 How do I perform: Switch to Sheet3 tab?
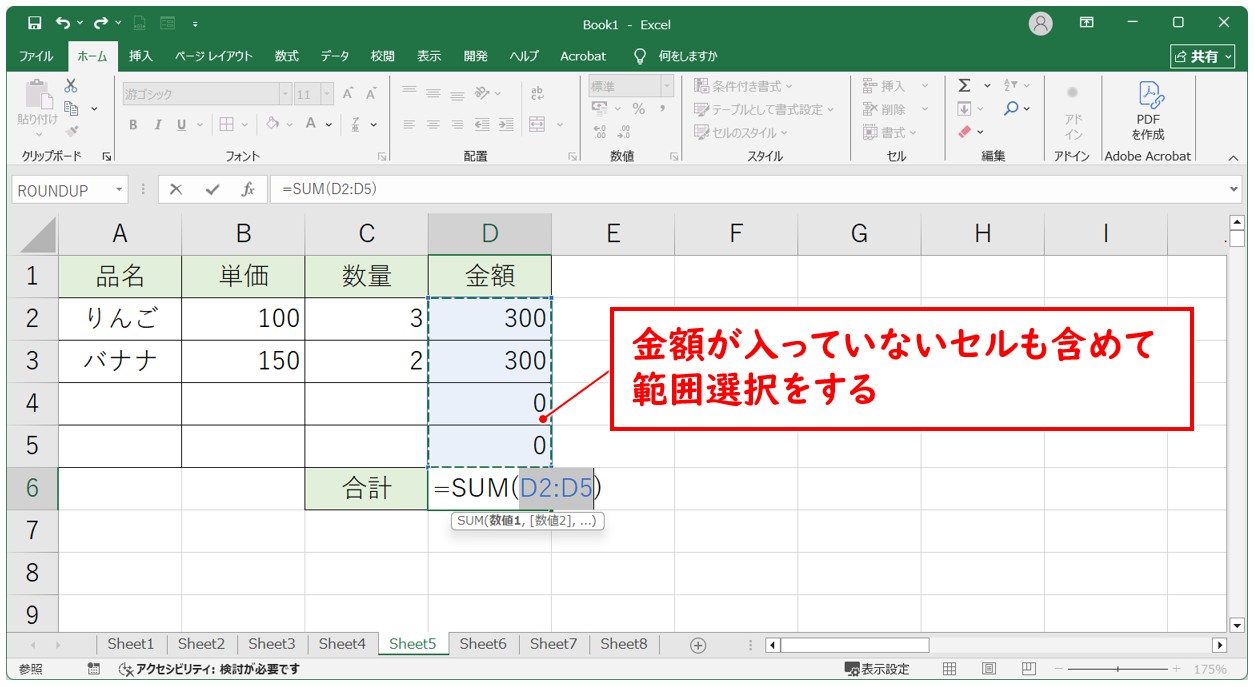click(x=272, y=645)
